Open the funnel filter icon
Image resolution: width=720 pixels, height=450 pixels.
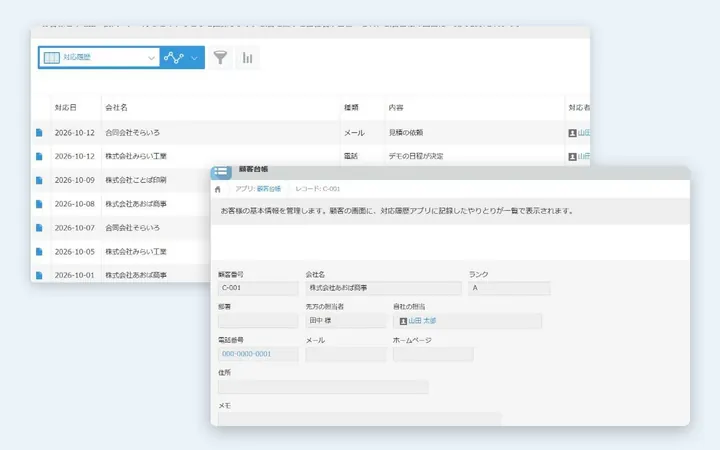point(220,57)
